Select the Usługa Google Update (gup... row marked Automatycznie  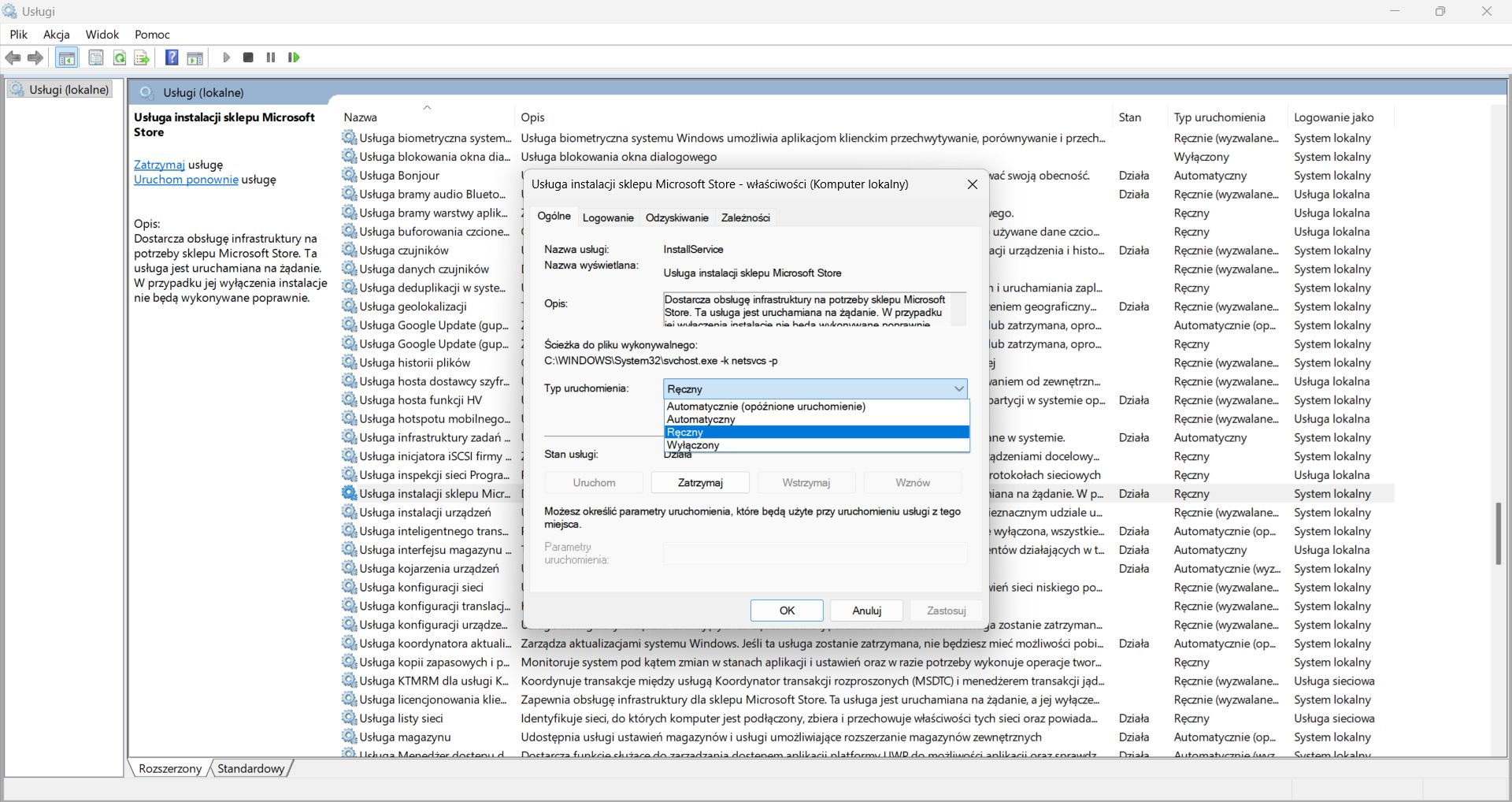[867, 325]
